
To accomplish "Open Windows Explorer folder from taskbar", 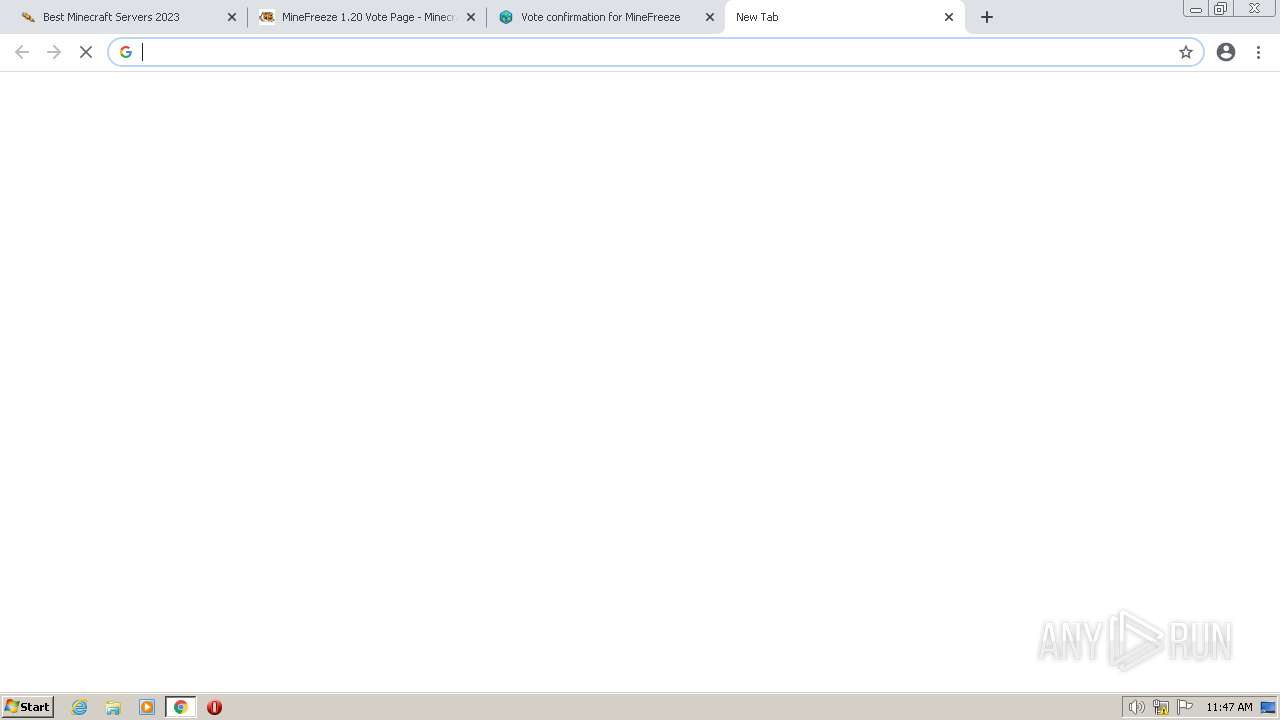I will [113, 707].
